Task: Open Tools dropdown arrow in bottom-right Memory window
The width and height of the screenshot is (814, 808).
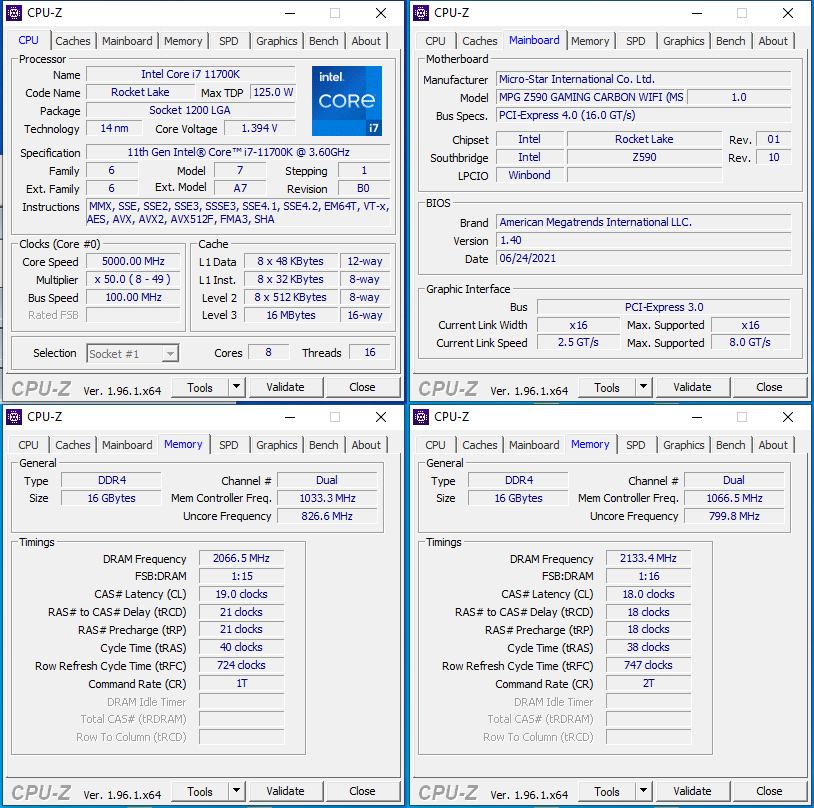Action: pos(643,791)
